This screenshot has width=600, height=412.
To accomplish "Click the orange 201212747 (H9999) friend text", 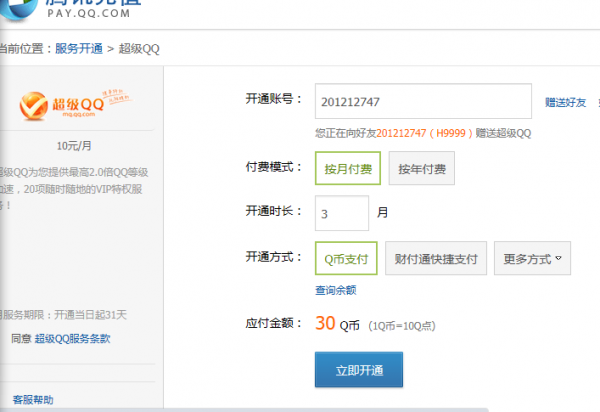I will [x=426, y=133].
